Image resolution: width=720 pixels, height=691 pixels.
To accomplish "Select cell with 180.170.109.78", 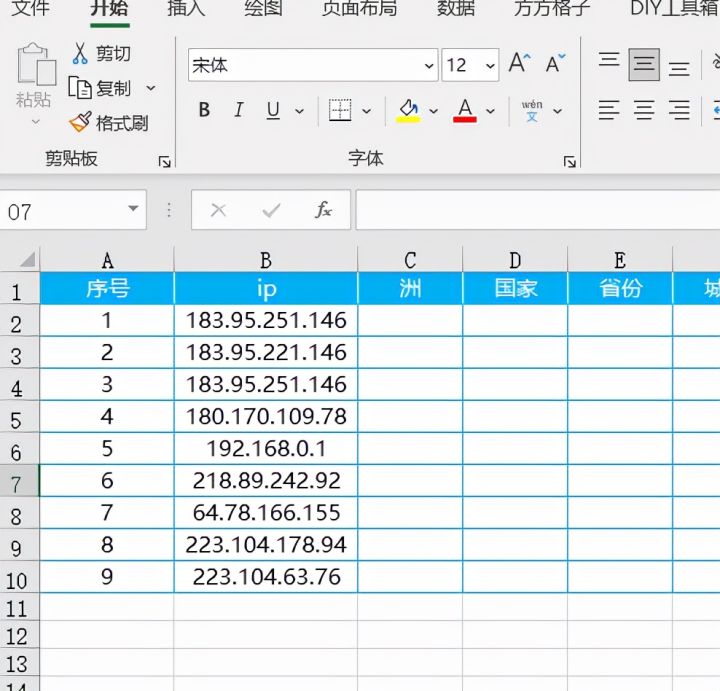I will coord(266,416).
